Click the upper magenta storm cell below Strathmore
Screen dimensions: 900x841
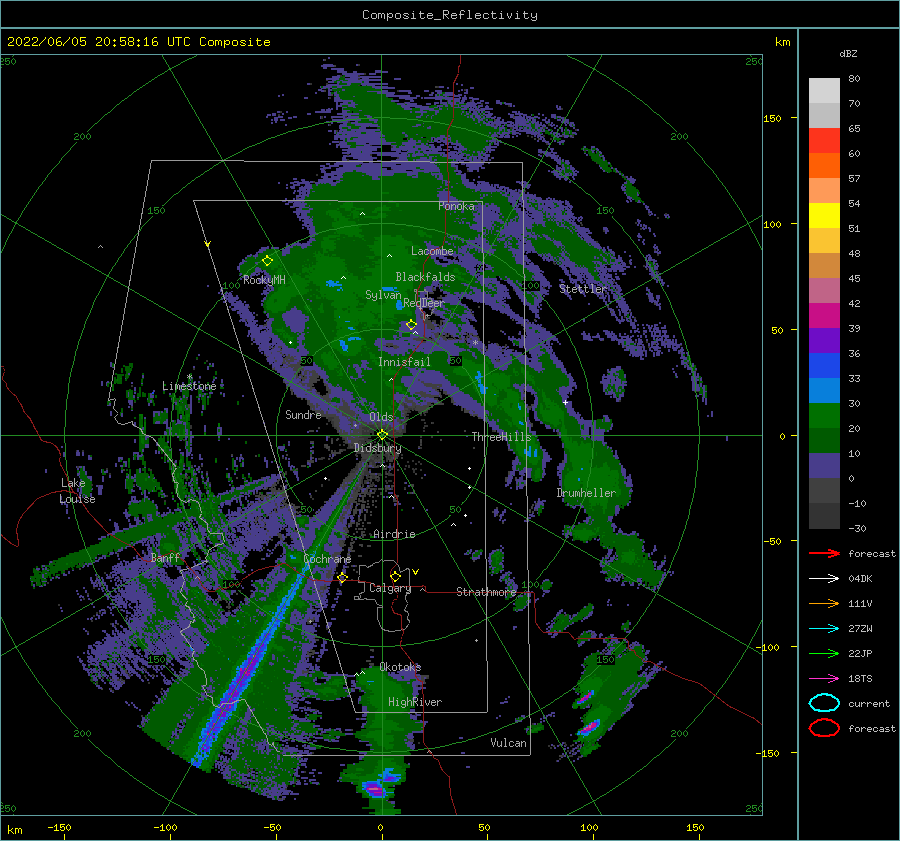[585, 697]
